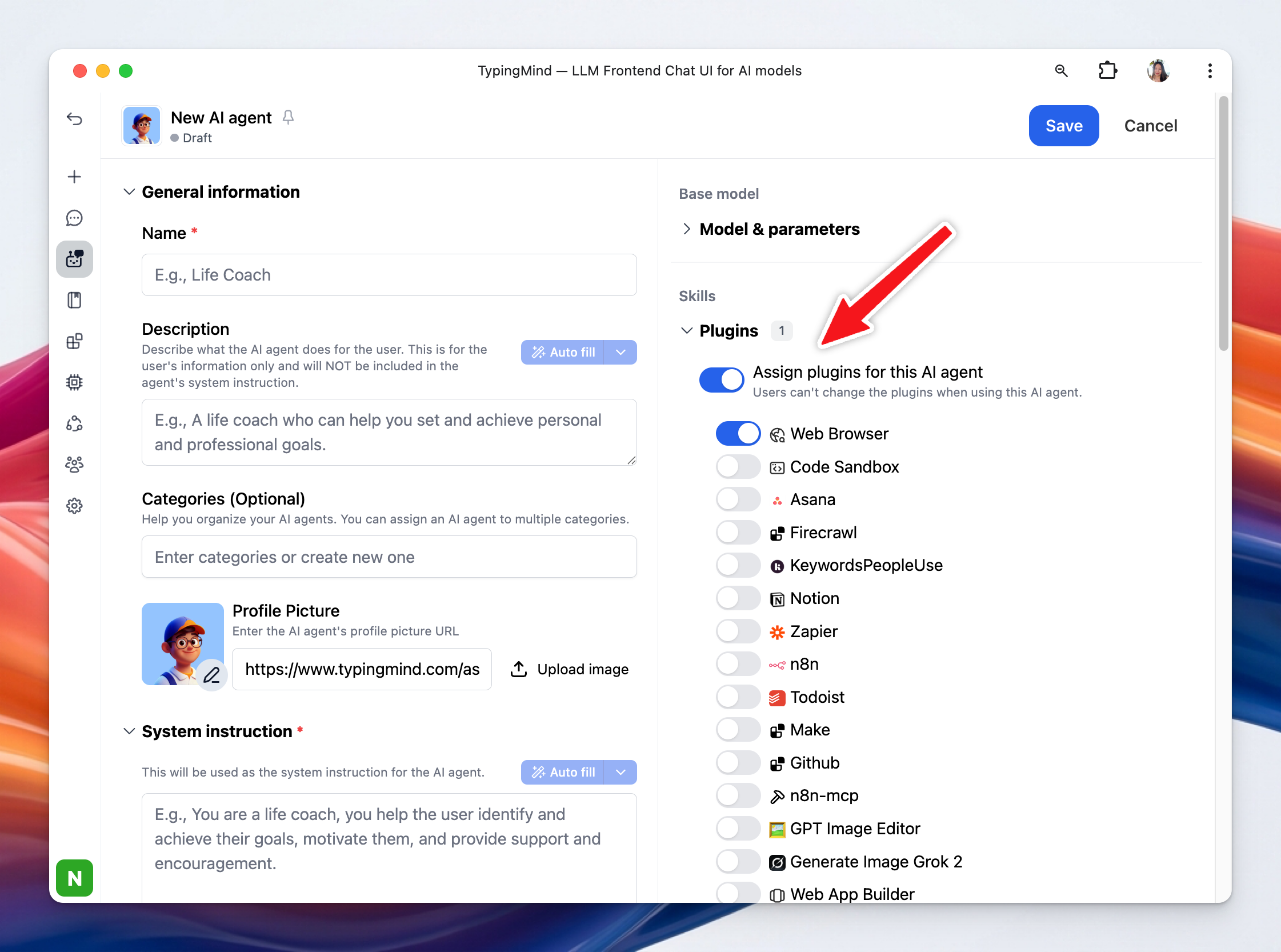The width and height of the screenshot is (1281, 952).
Task: Enable the Code Sandbox plugin toggle
Action: (x=738, y=467)
